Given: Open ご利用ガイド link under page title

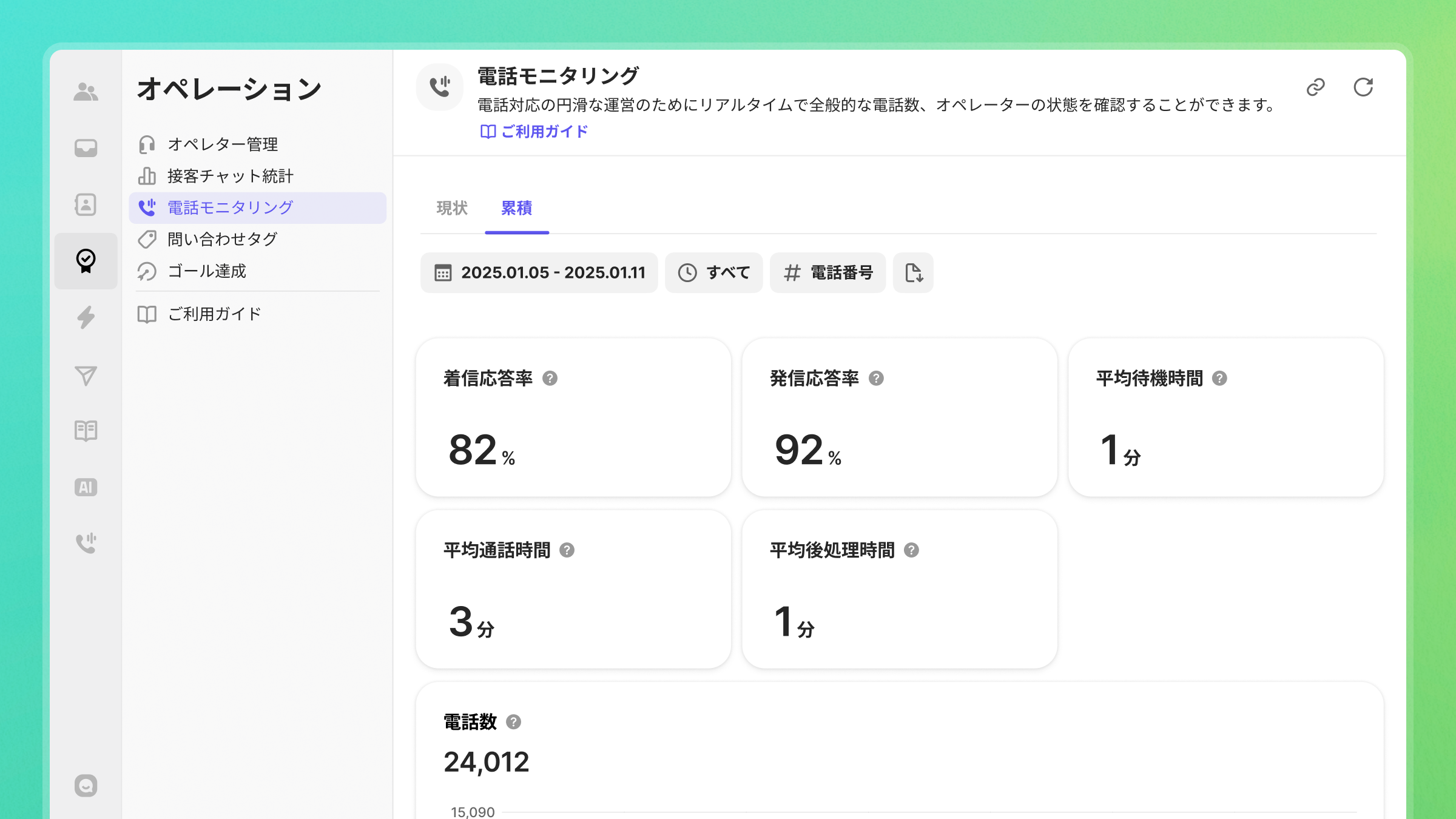Looking at the screenshot, I should pyautogui.click(x=534, y=132).
